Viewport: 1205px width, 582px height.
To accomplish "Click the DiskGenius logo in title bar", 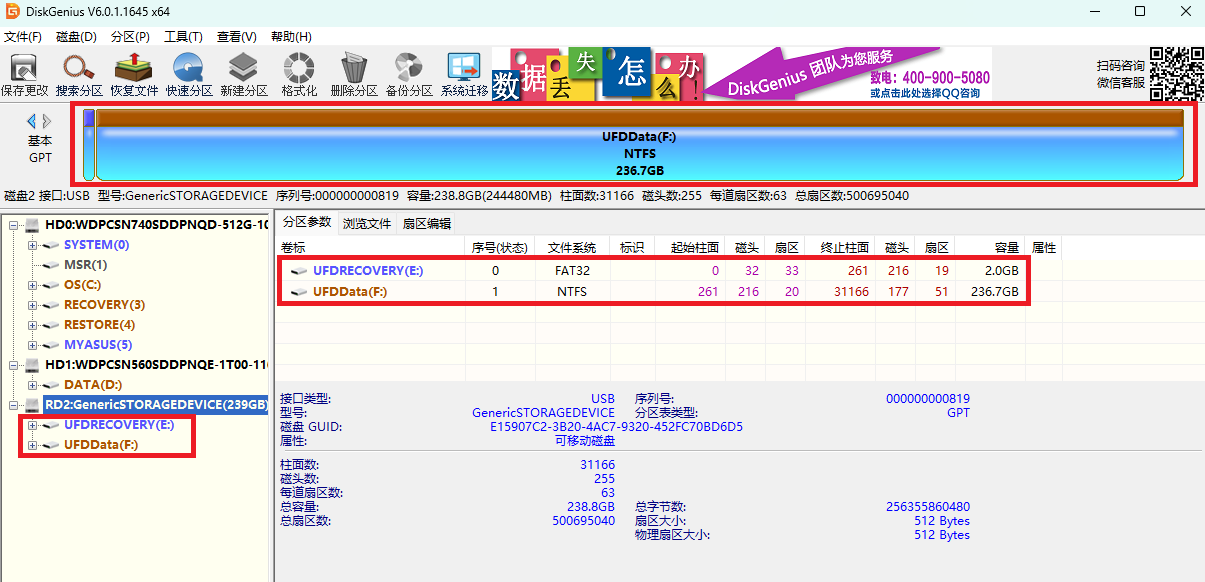I will point(12,11).
